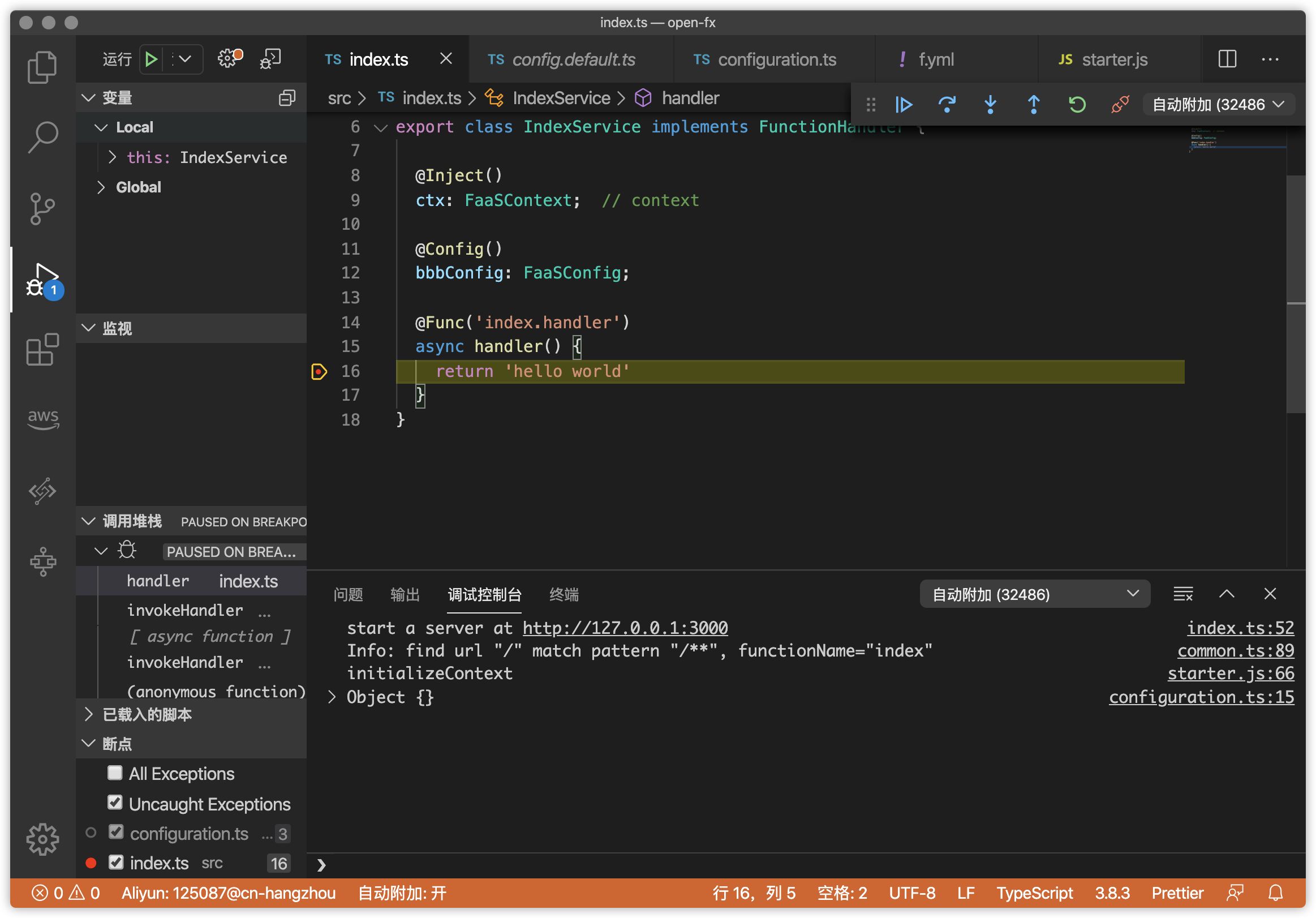This screenshot has width=1316, height=918.
Task: Click the Step Into debug icon
Action: tap(990, 104)
